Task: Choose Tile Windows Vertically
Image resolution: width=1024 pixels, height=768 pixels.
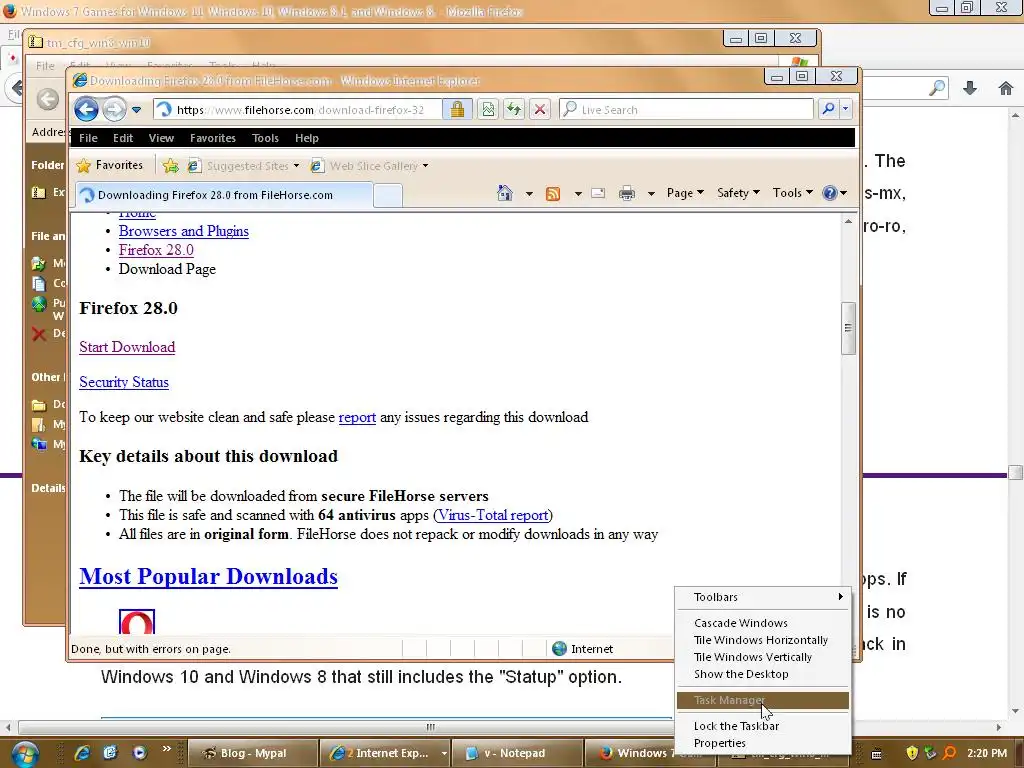Action: point(763,657)
